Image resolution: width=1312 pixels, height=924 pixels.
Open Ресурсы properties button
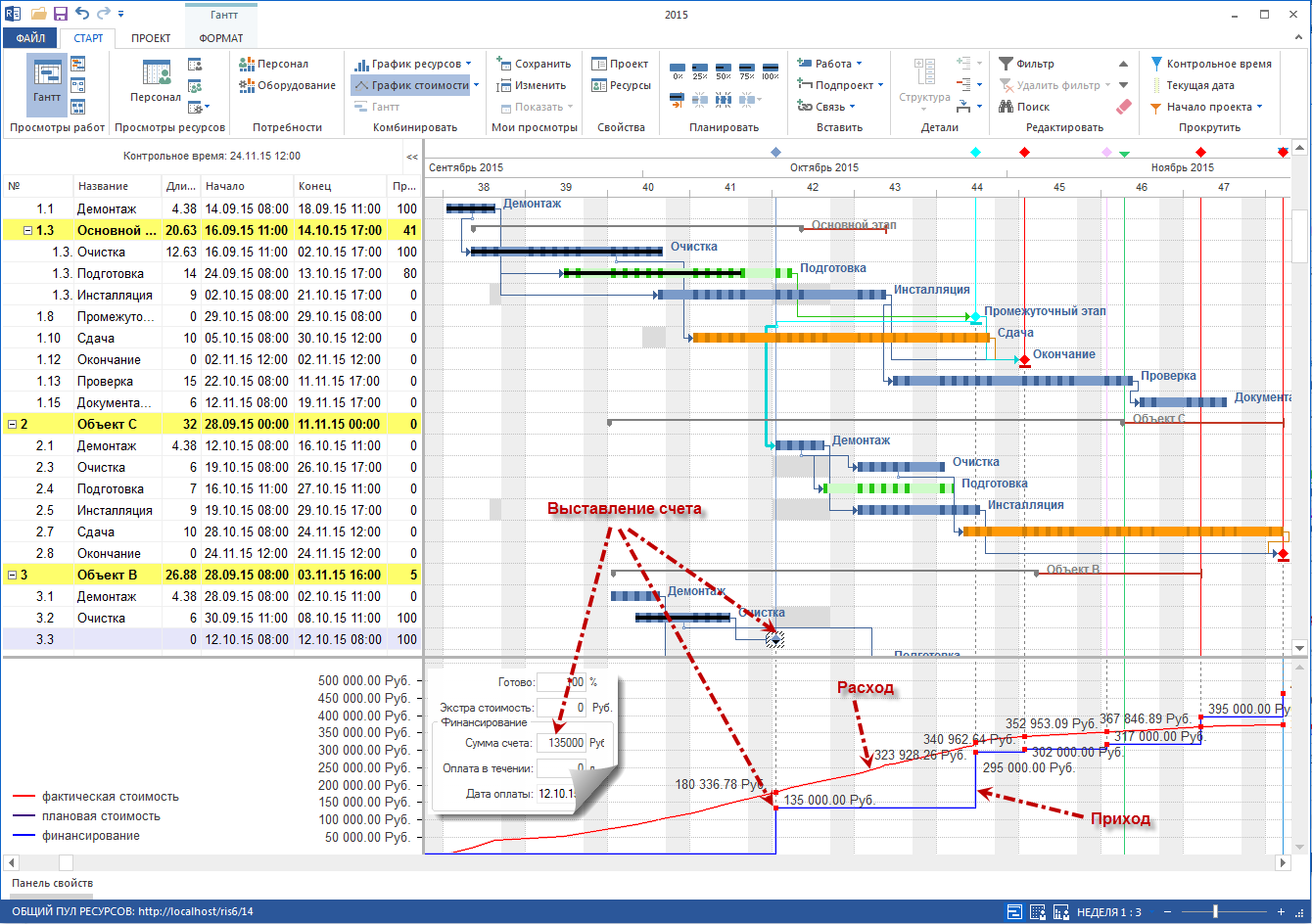pos(622,85)
